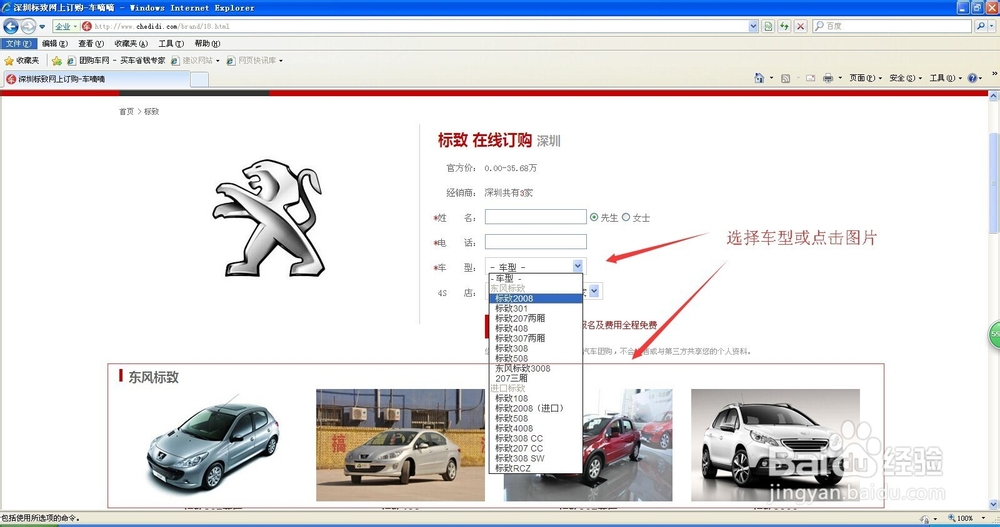Open the 网页快讯库 favorites dropdown
The height and width of the screenshot is (527, 1000).
(x=254, y=61)
